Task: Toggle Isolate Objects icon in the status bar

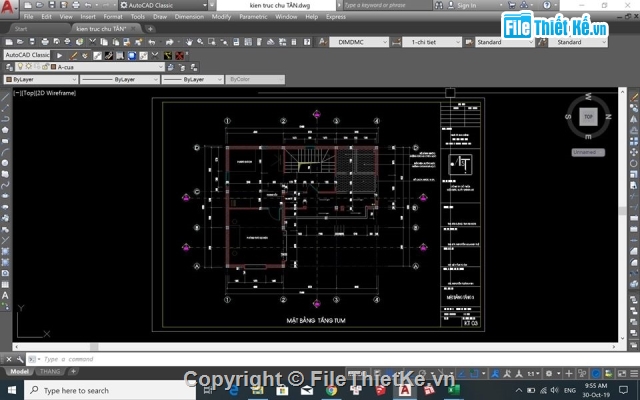Action: click(x=609, y=373)
